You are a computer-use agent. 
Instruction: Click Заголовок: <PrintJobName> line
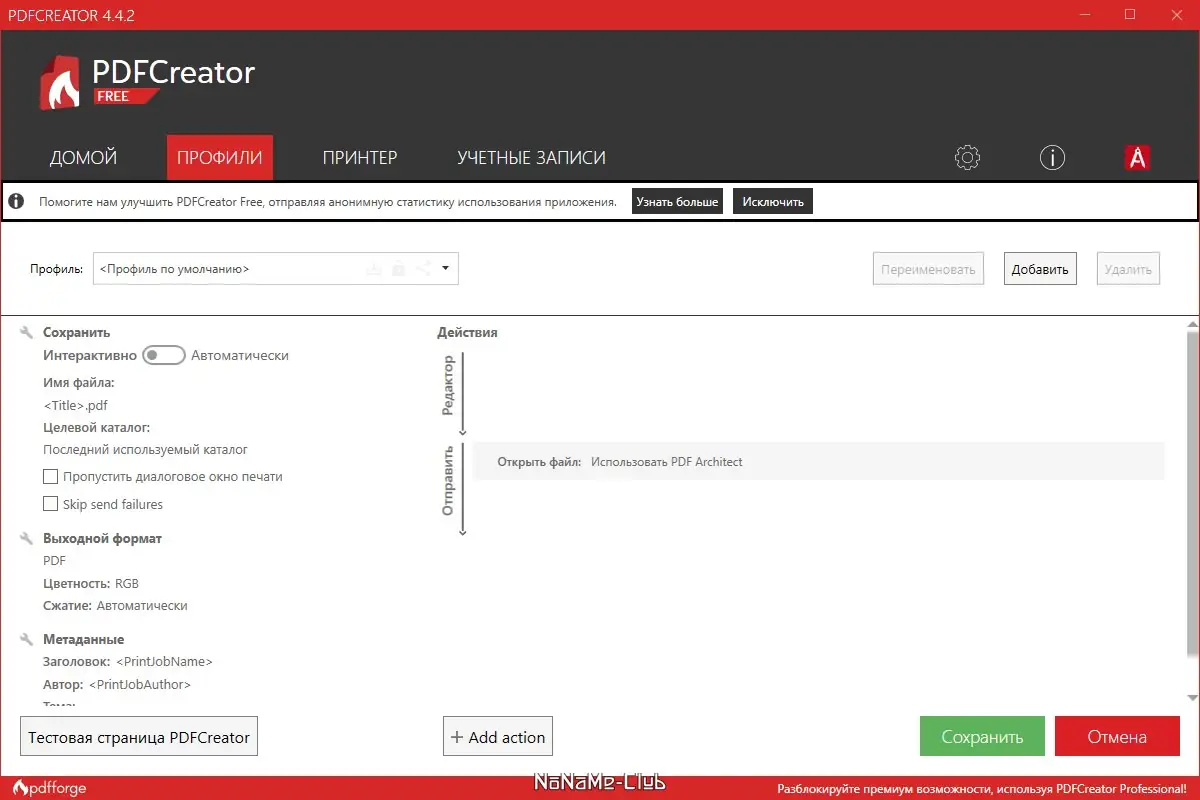pyautogui.click(x=128, y=661)
